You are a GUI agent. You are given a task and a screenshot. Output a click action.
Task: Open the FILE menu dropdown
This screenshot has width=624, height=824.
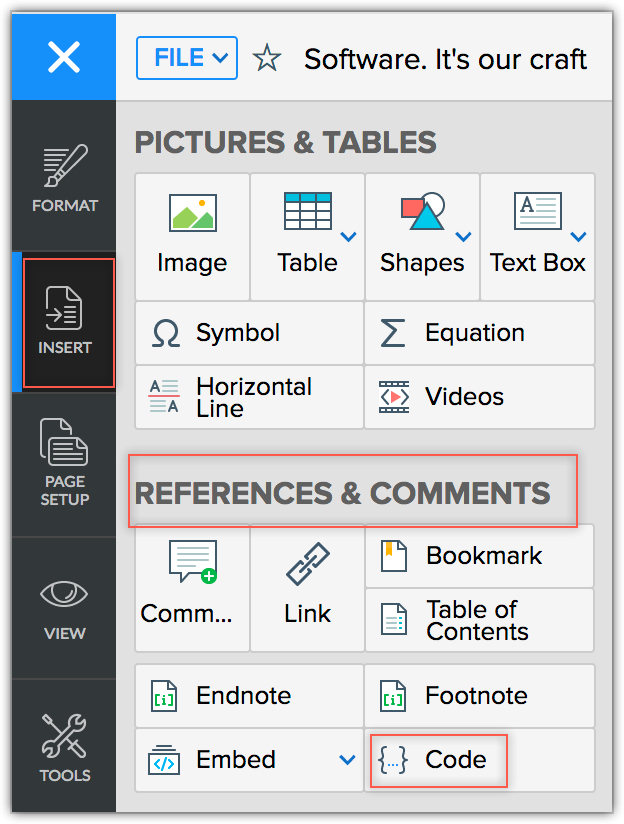pyautogui.click(x=187, y=59)
